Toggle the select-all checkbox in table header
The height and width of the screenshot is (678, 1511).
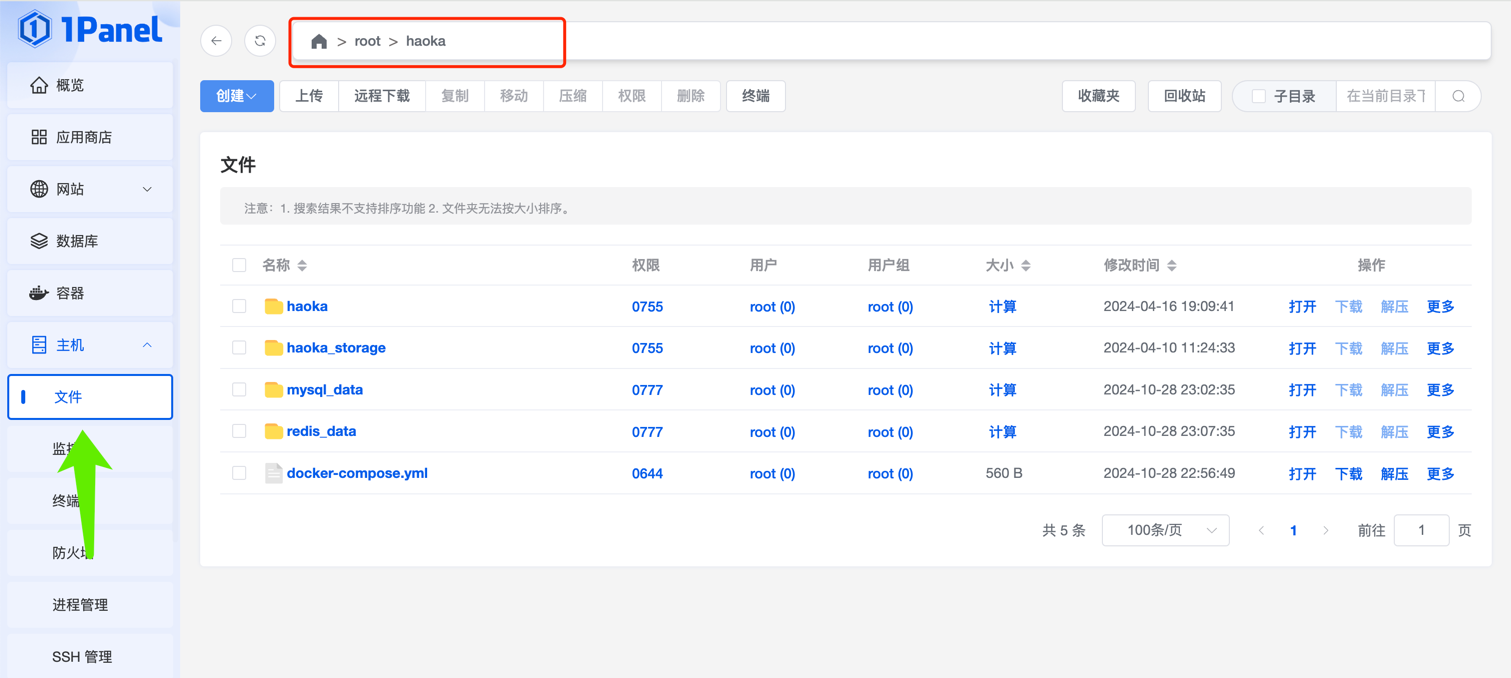pos(239,265)
